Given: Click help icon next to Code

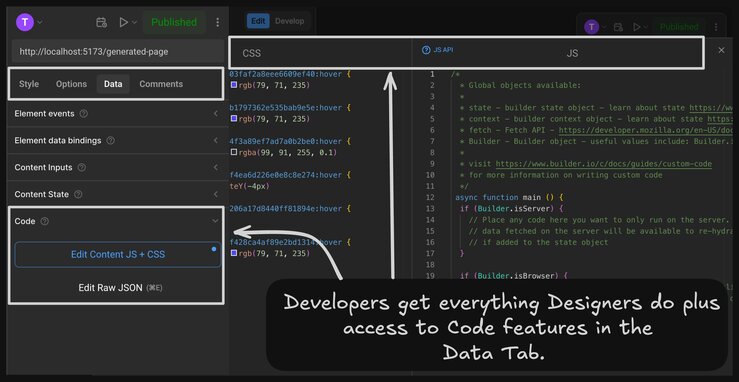Looking at the screenshot, I should coord(44,221).
